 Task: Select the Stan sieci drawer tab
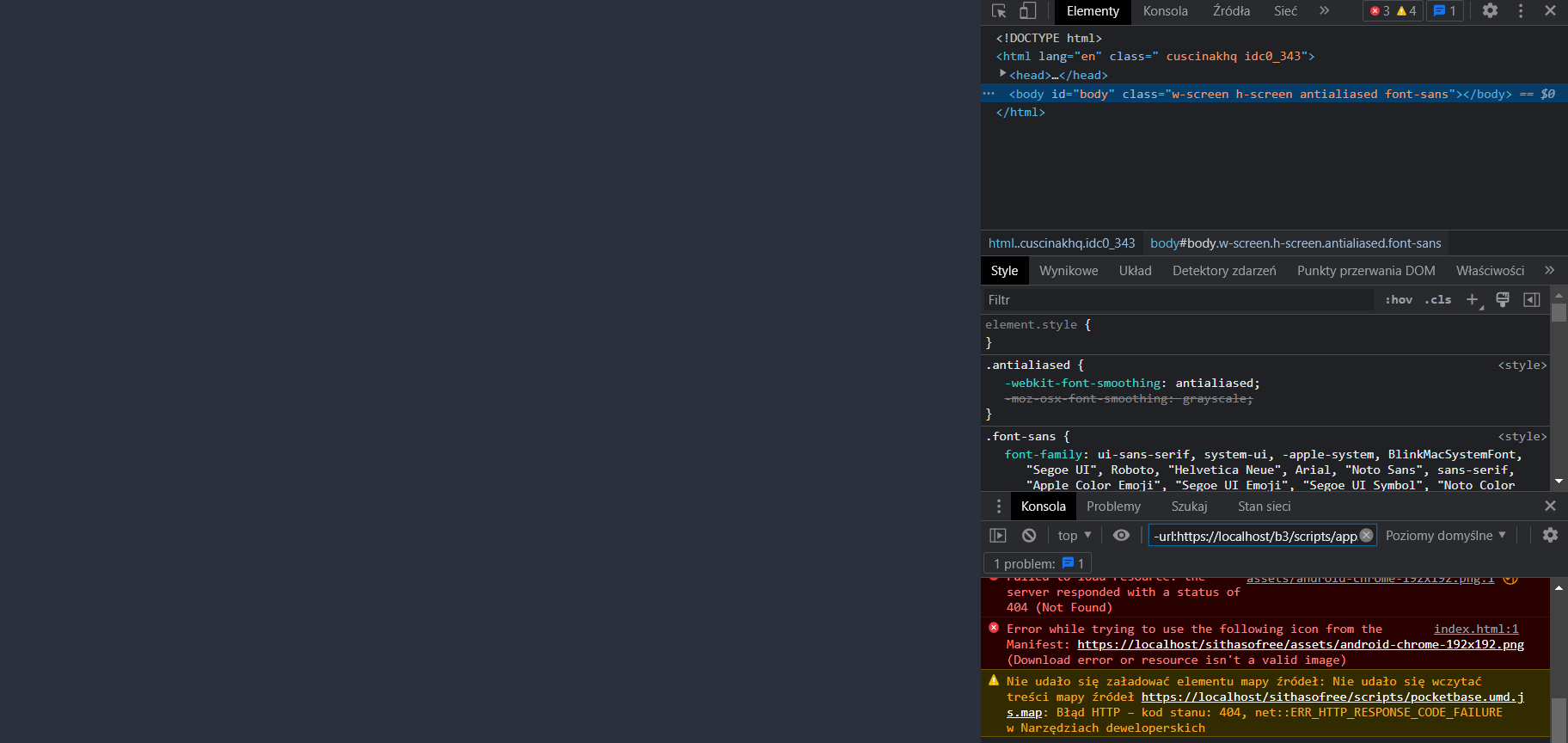pyautogui.click(x=1264, y=507)
